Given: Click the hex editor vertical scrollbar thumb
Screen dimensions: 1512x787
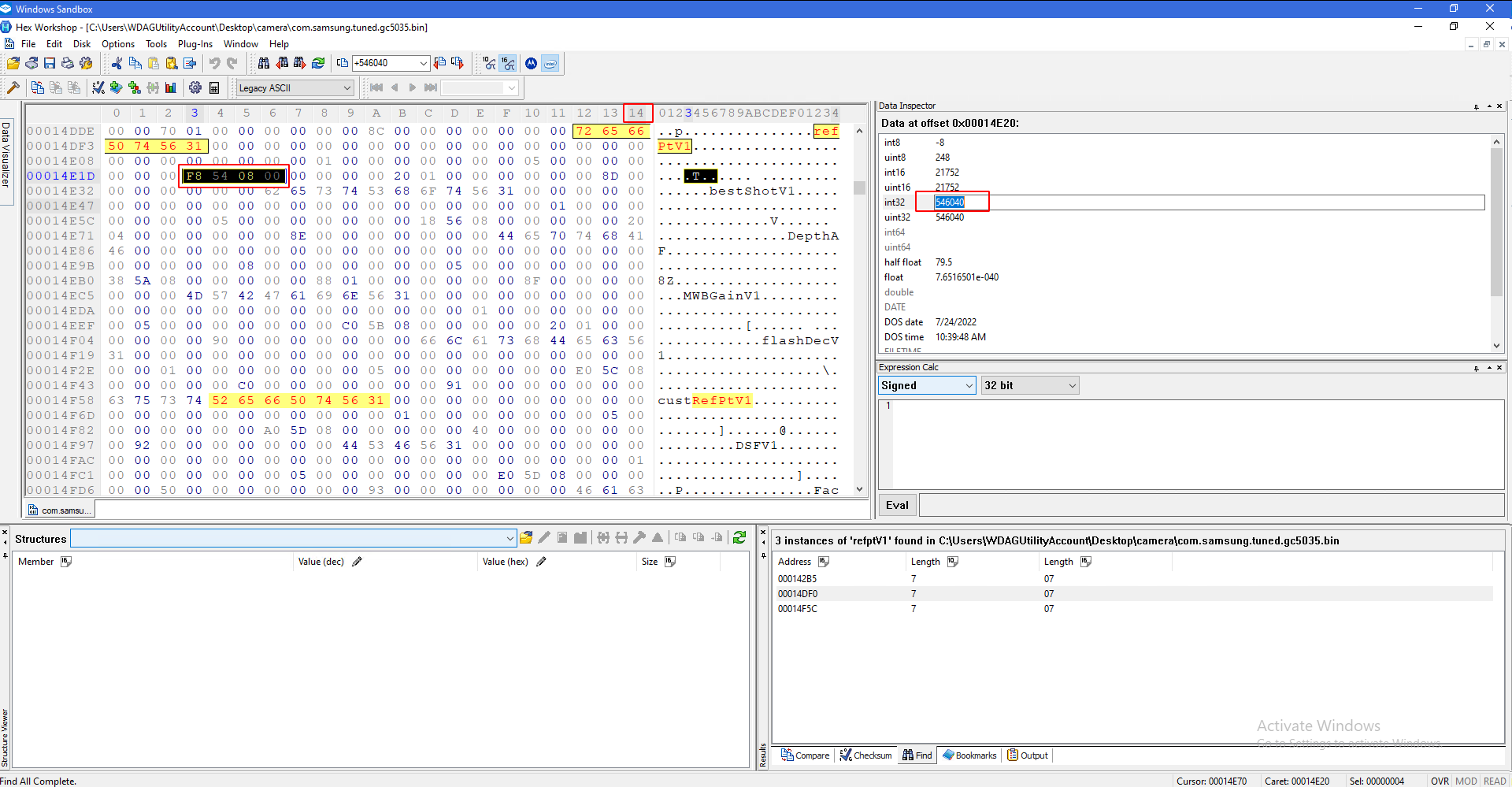Looking at the screenshot, I should pyautogui.click(x=859, y=188).
